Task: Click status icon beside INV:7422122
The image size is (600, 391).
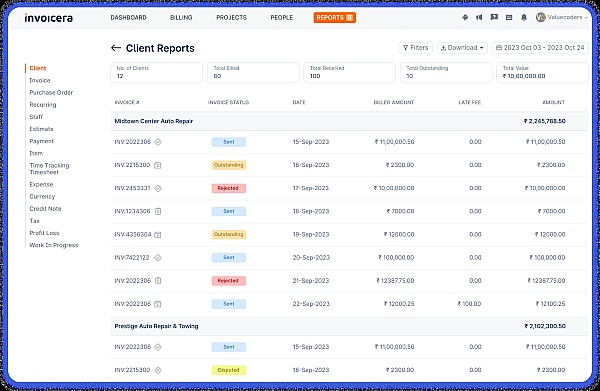Action: tap(158, 257)
